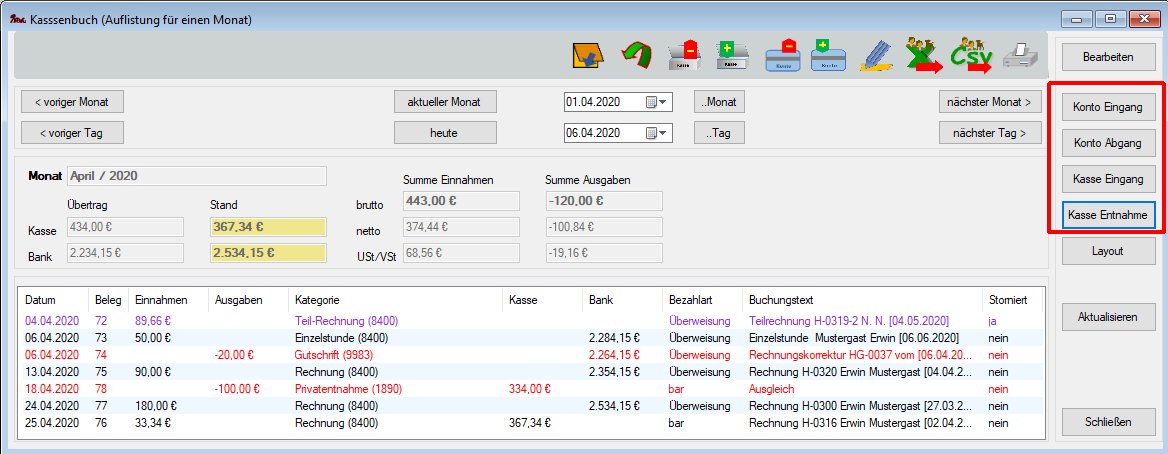This screenshot has width=1168, height=454.
Task: Select the Privatentnahme (1890) row
Action: click(x=342, y=388)
